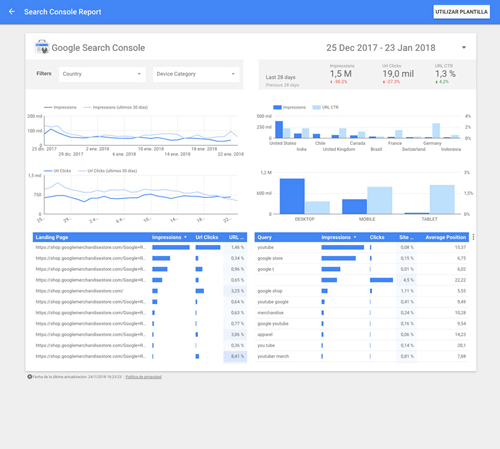Select the youtube query row
The image size is (500, 449).
tap(362, 247)
